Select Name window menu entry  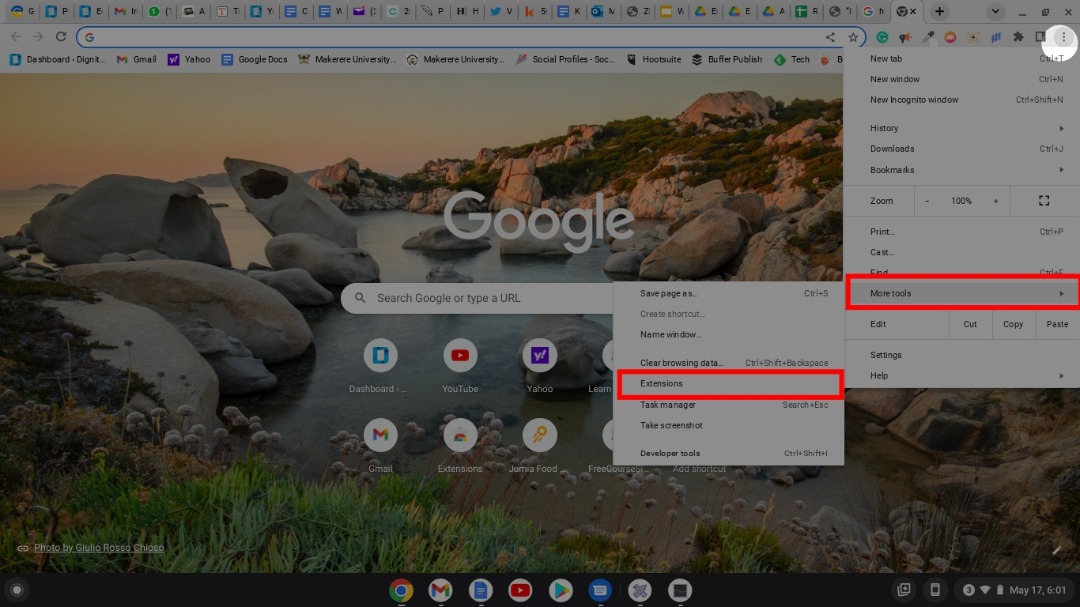click(x=729, y=335)
